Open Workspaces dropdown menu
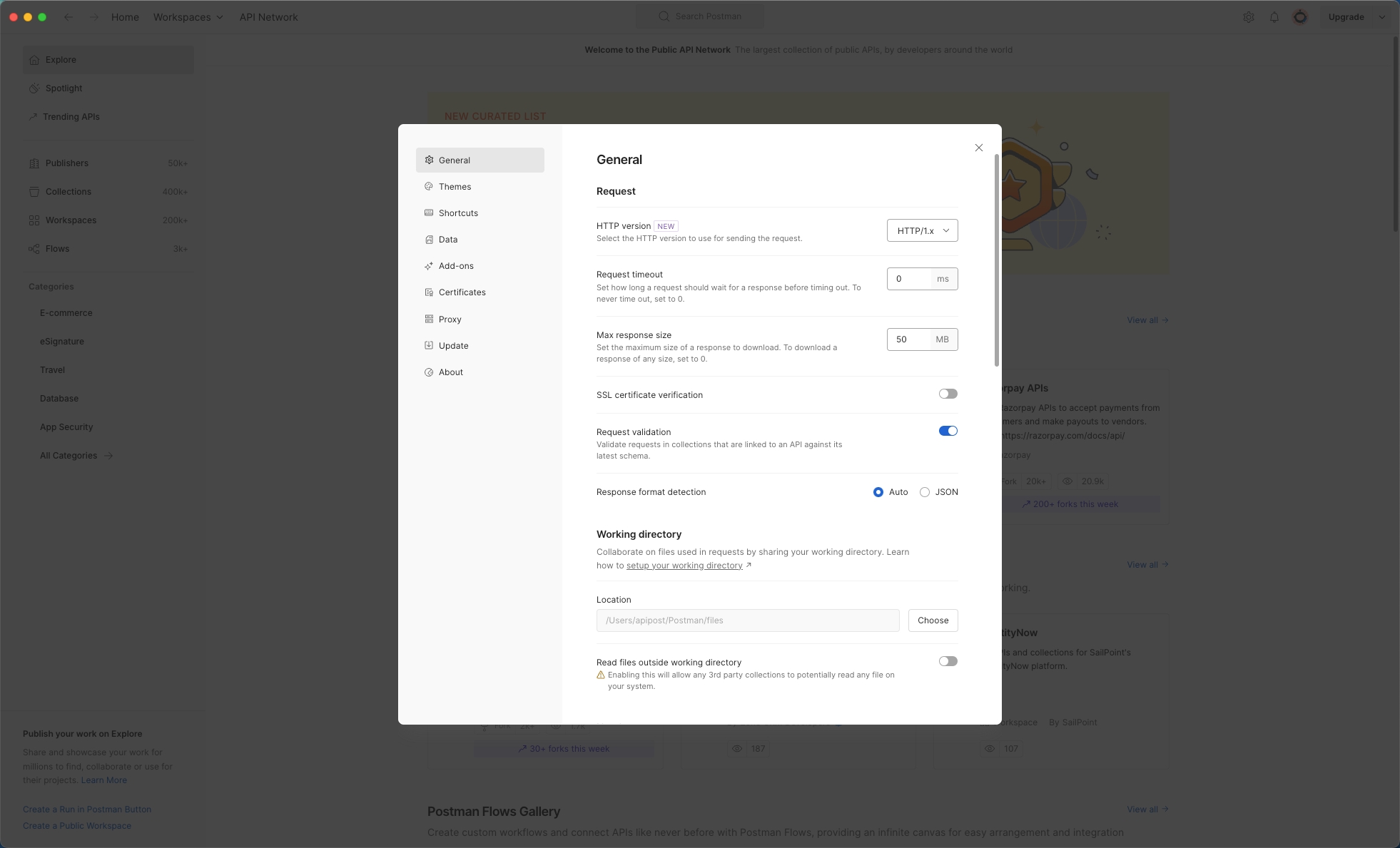 coord(188,17)
